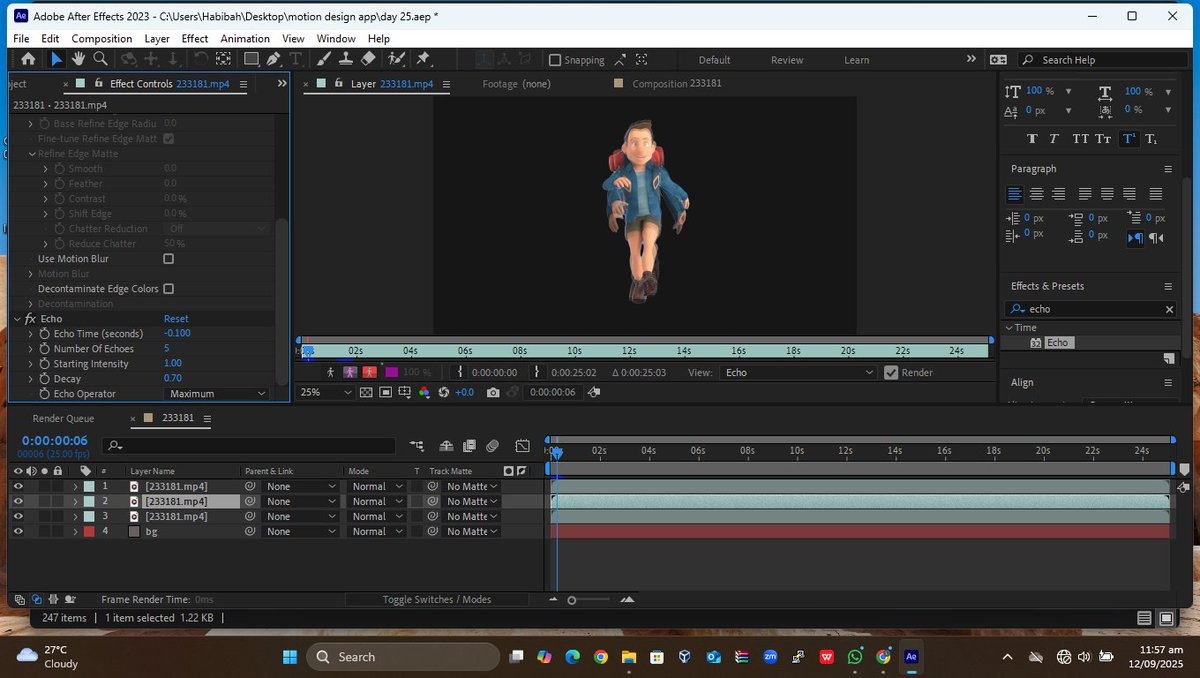Screen dimensions: 1200x678
Task: Click Toggle Switches / Modes button
Action: click(x=437, y=599)
